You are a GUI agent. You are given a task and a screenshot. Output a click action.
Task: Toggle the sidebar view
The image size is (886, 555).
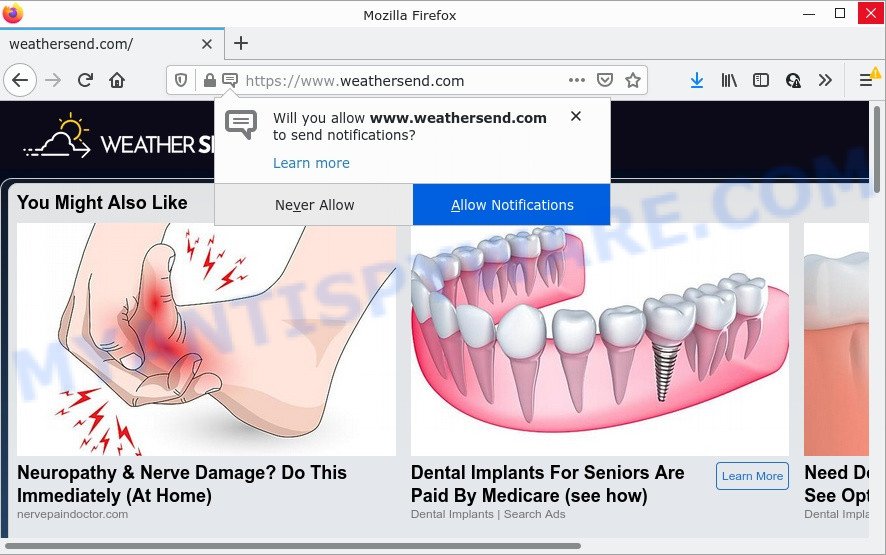761,80
